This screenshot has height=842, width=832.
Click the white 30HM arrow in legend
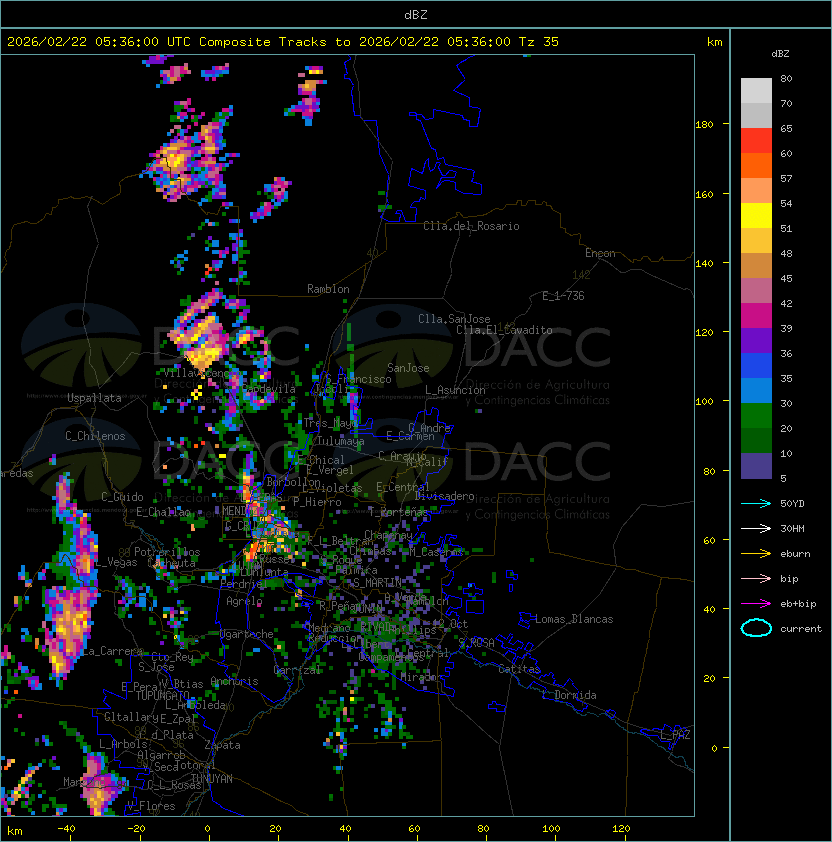(756, 528)
